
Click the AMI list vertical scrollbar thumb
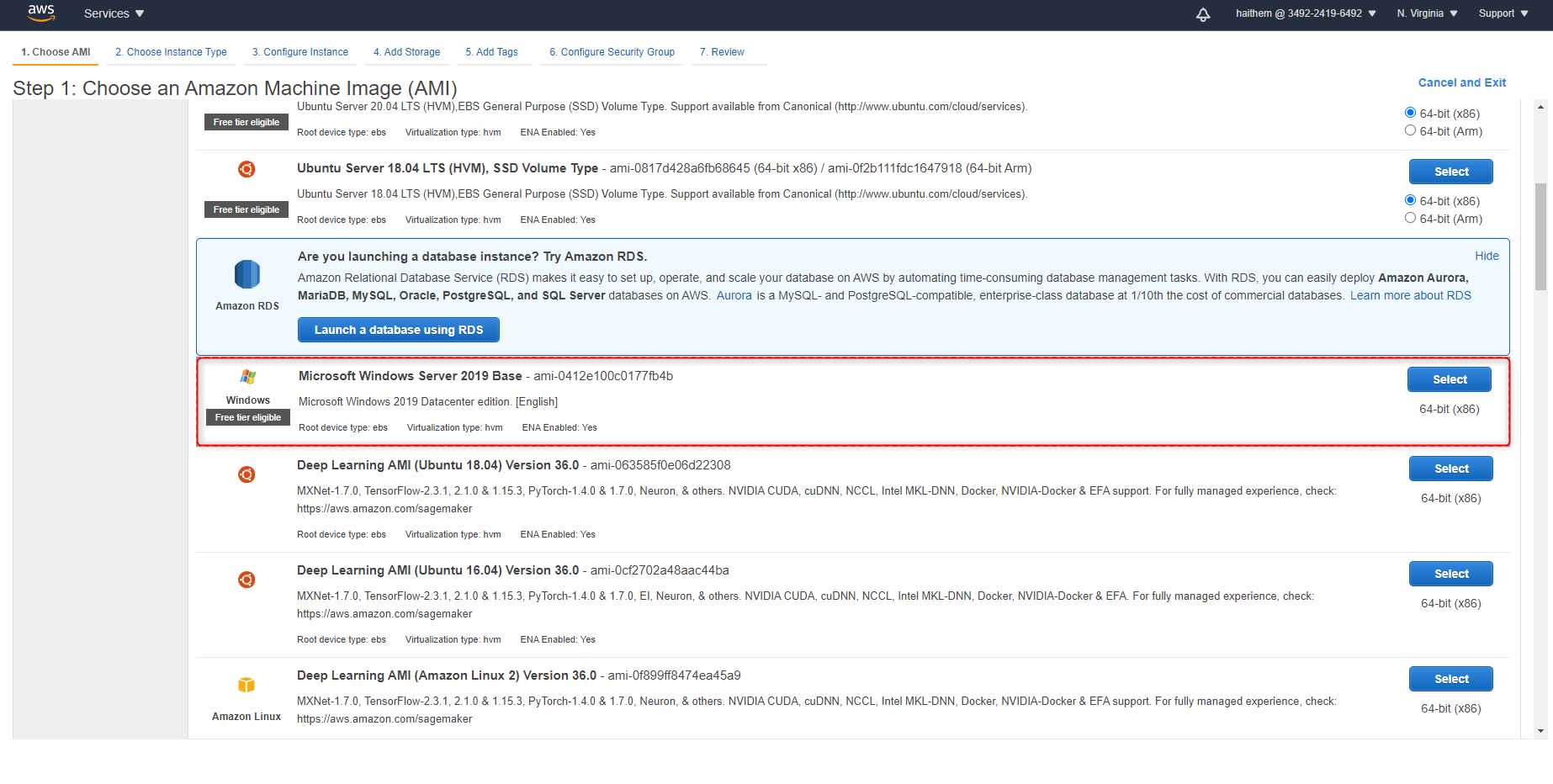click(1540, 236)
